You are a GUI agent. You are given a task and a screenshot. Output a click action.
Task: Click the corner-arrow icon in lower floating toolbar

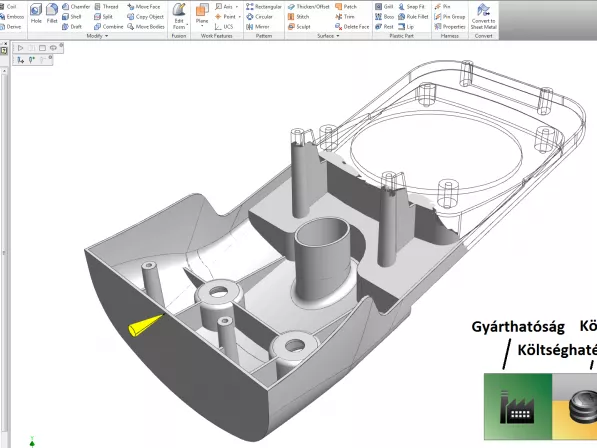click(21, 60)
